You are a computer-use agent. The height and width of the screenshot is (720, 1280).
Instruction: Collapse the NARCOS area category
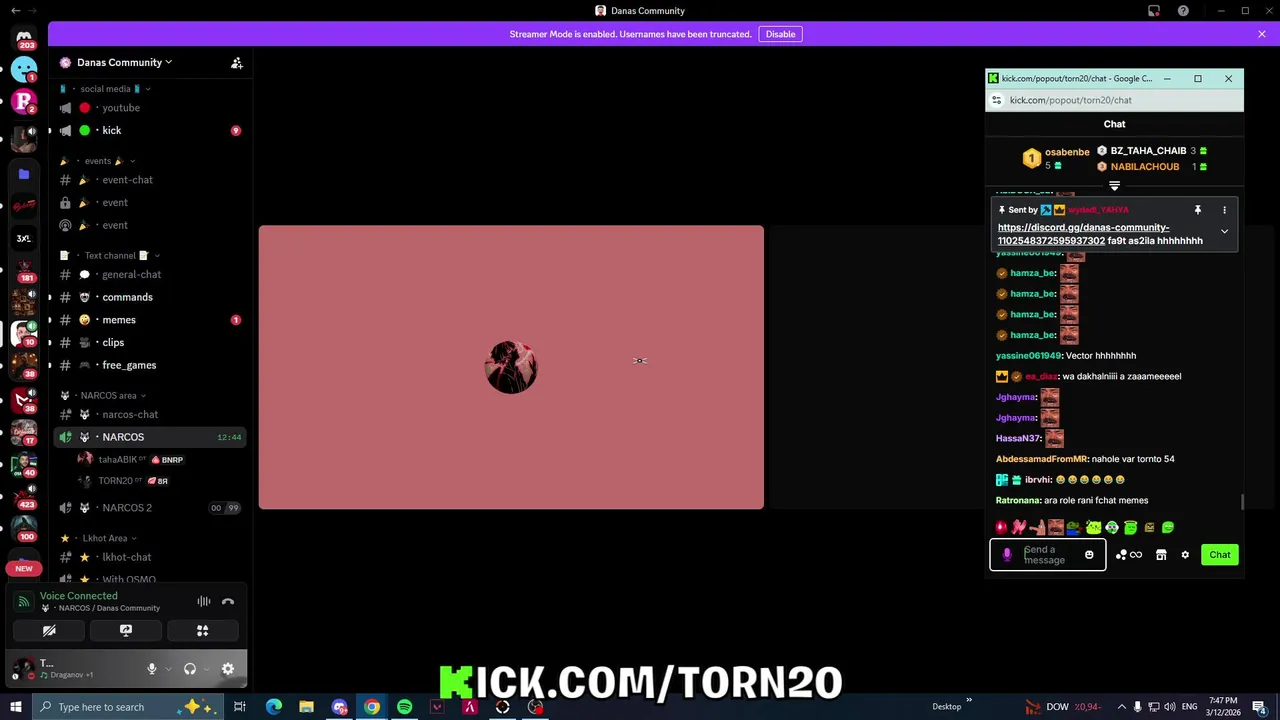[x=103, y=395]
